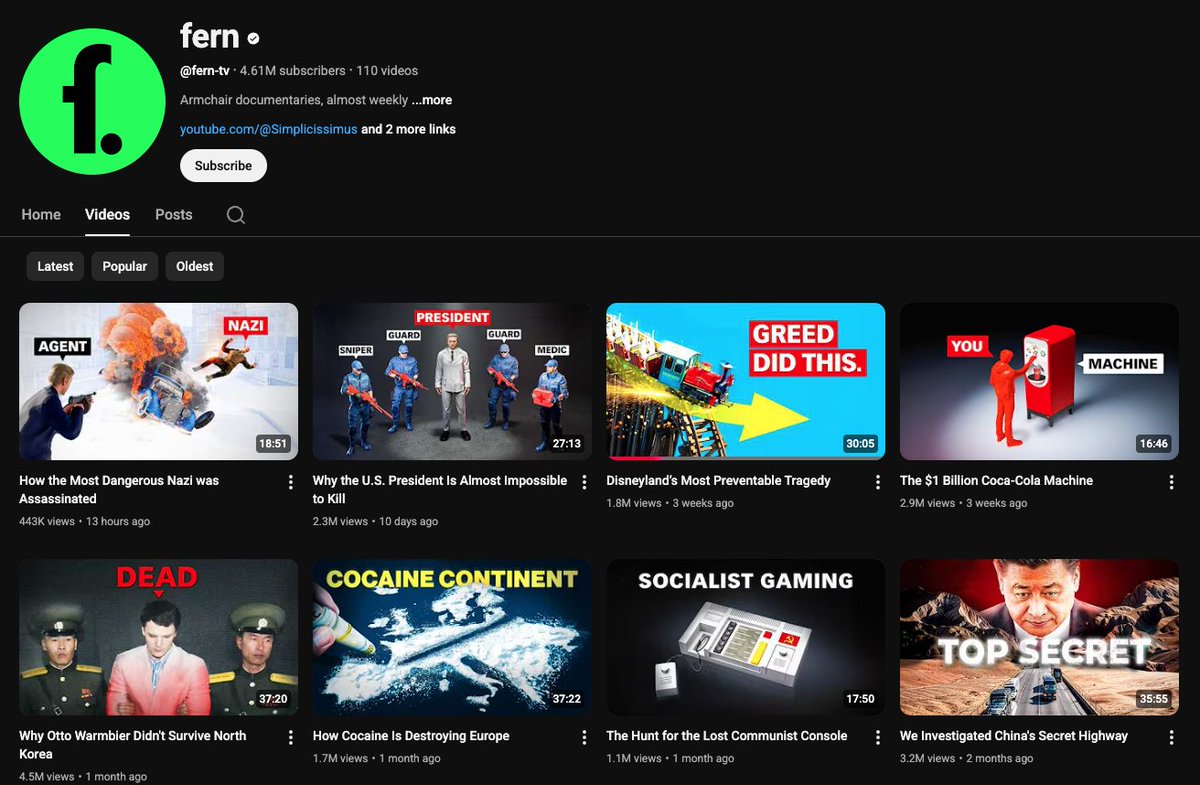Click the 37:20 duration badge
This screenshot has width=1200, height=785.
click(273, 700)
